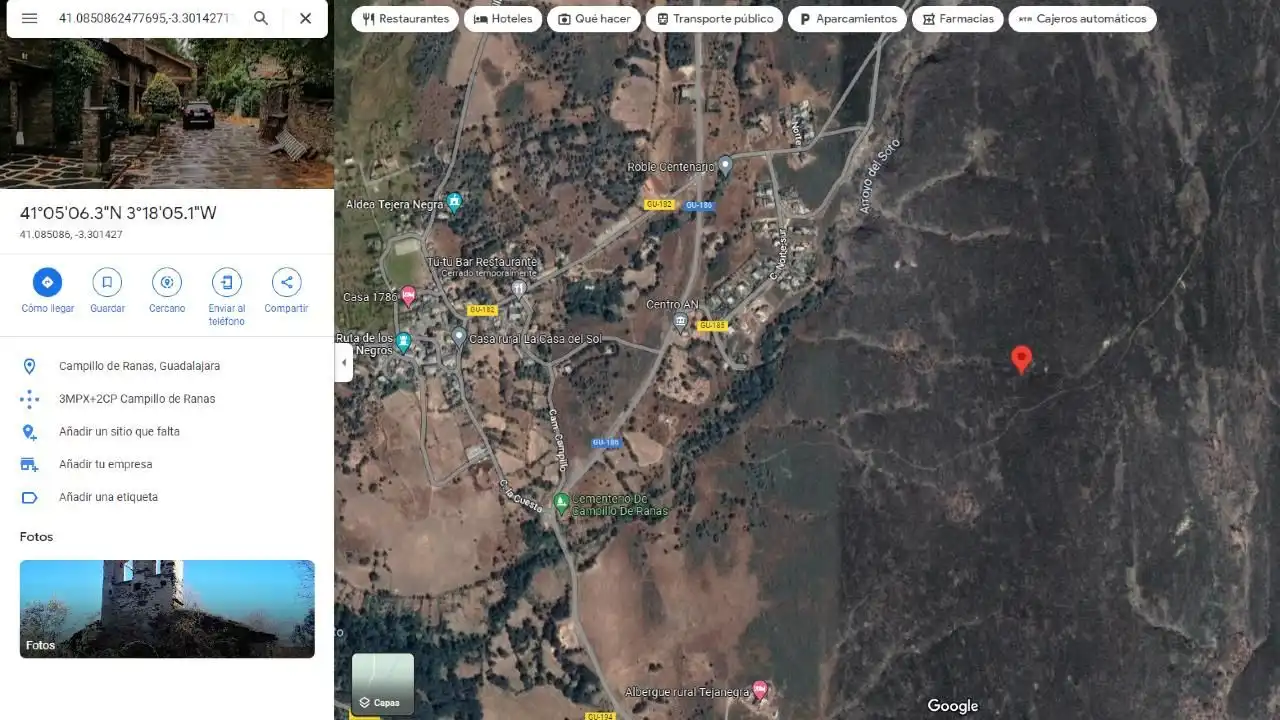Select Centro AN map marker

pyautogui.click(x=681, y=321)
